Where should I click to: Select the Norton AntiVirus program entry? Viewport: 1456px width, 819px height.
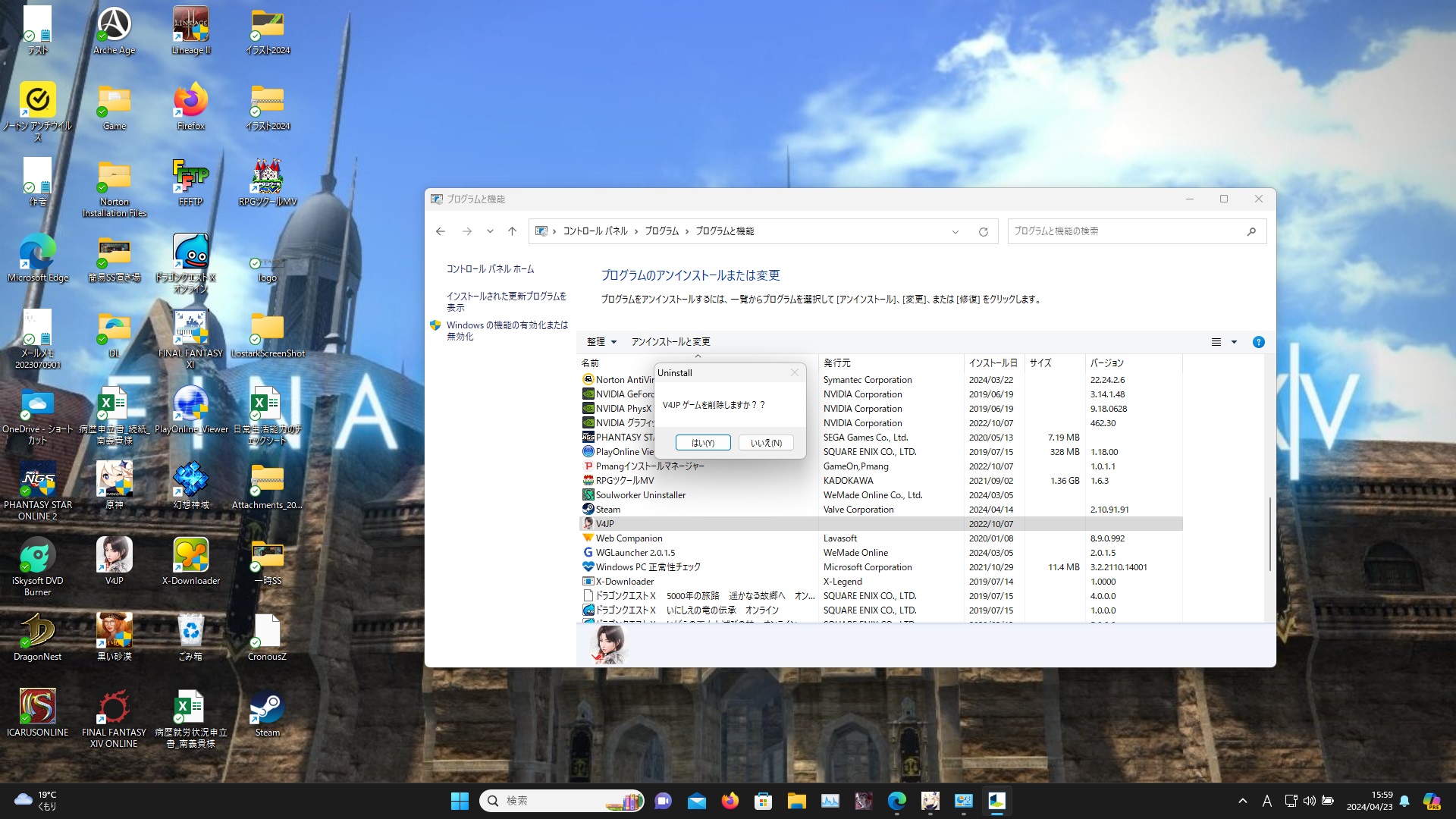click(618, 379)
